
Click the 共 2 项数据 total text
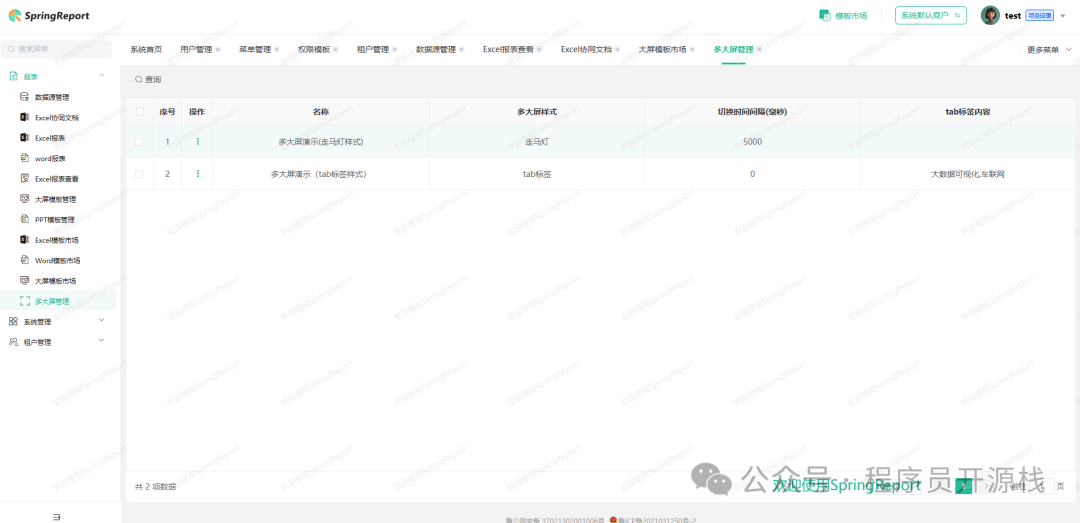[x=155, y=486]
